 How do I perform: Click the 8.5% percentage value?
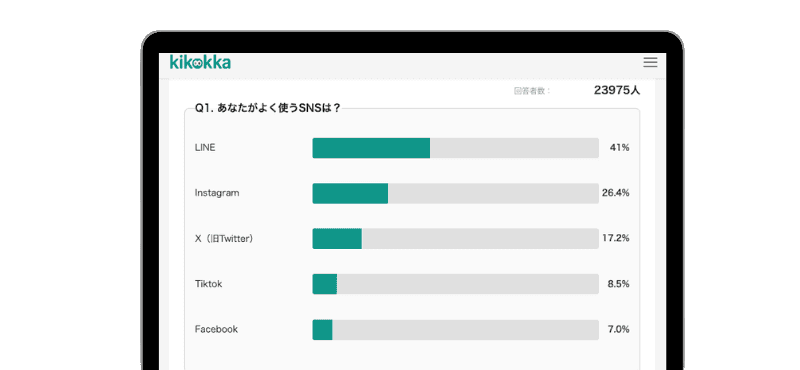(x=618, y=284)
